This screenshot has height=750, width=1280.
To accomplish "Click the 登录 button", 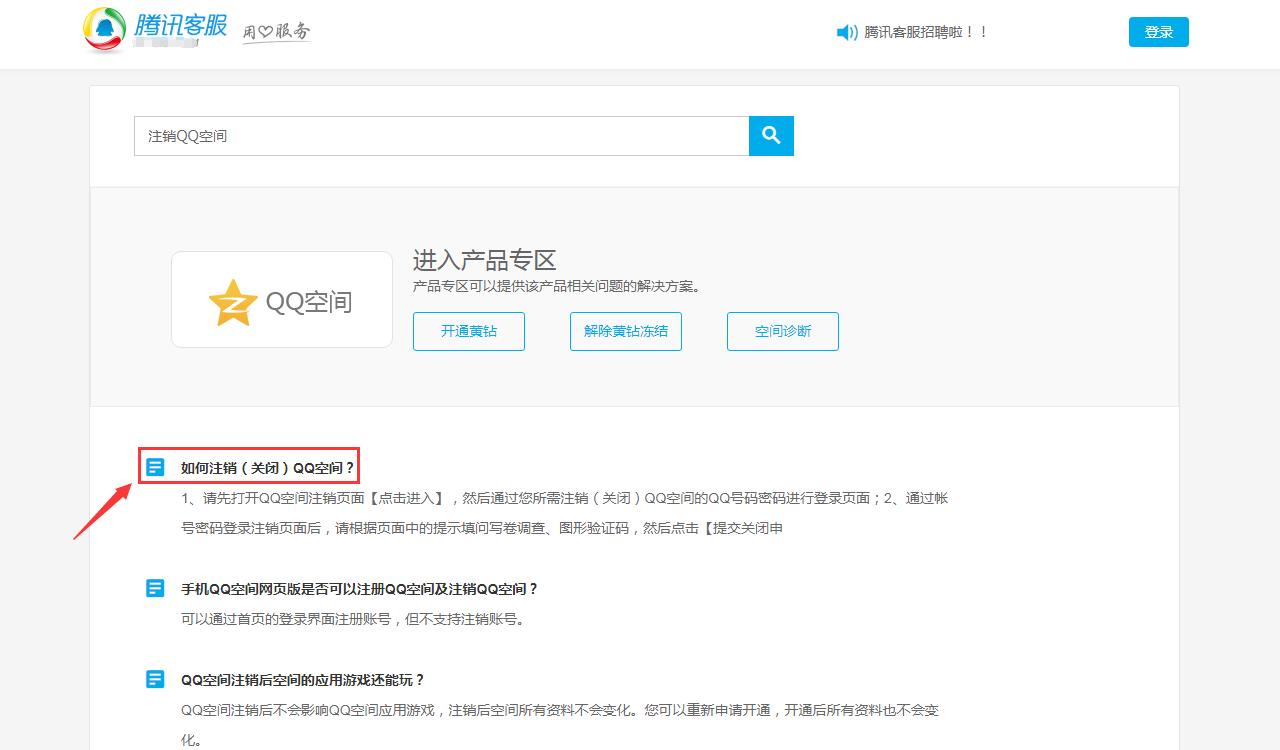I will click(1157, 31).
